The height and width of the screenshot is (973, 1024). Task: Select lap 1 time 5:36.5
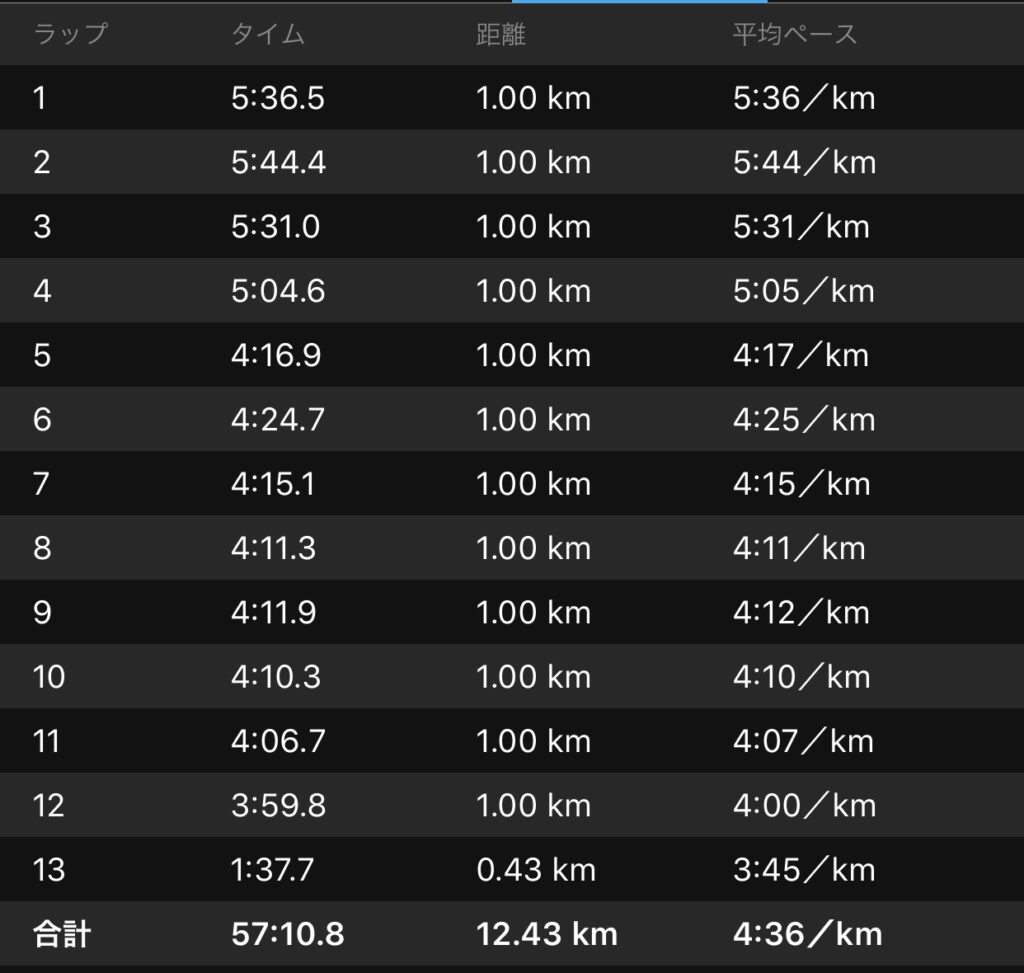tap(278, 98)
